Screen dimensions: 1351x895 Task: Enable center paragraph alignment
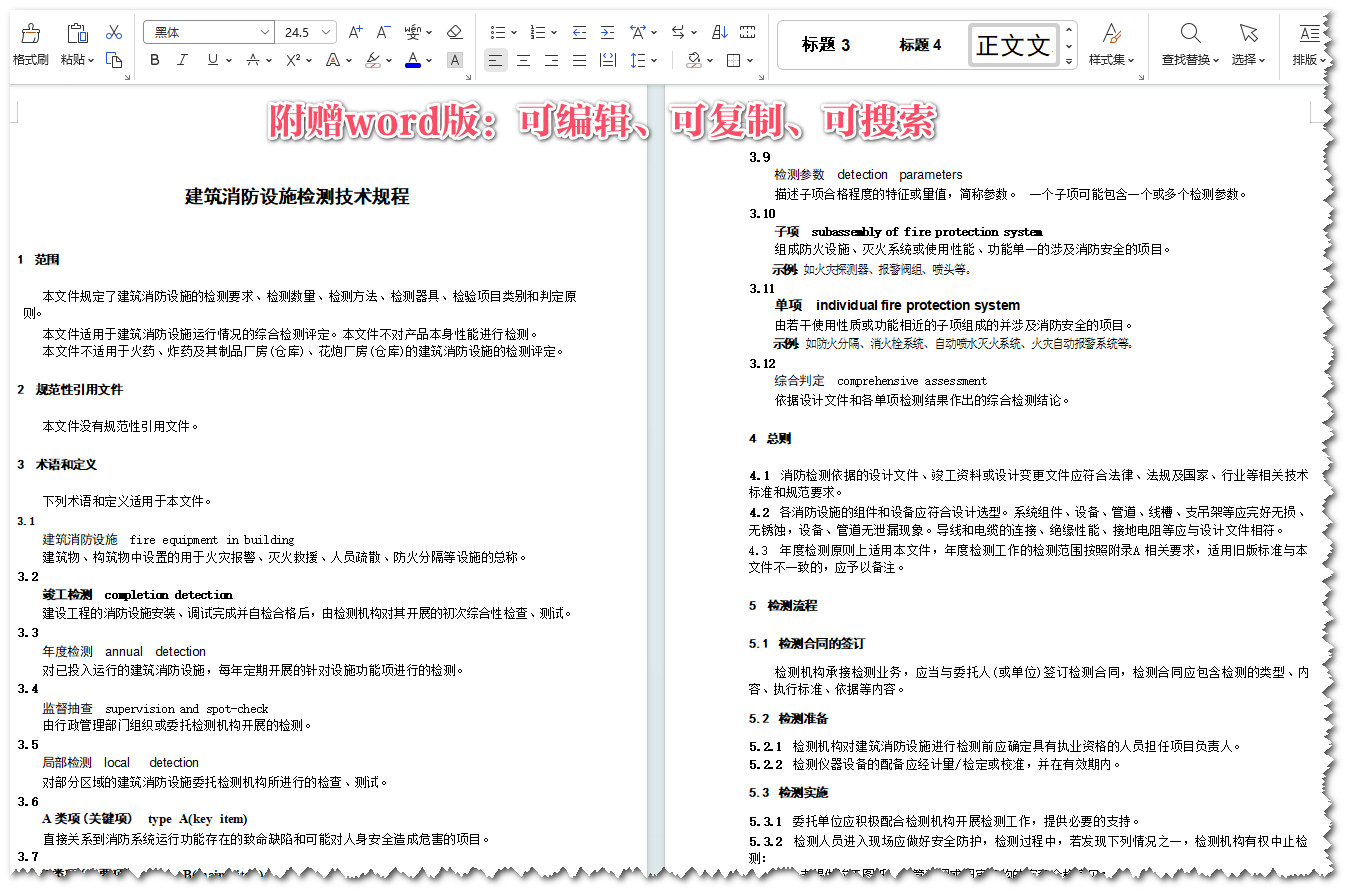click(523, 60)
